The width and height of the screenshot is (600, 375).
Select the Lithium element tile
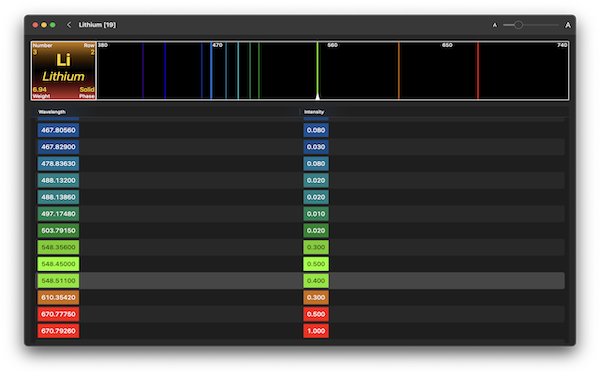click(x=64, y=70)
